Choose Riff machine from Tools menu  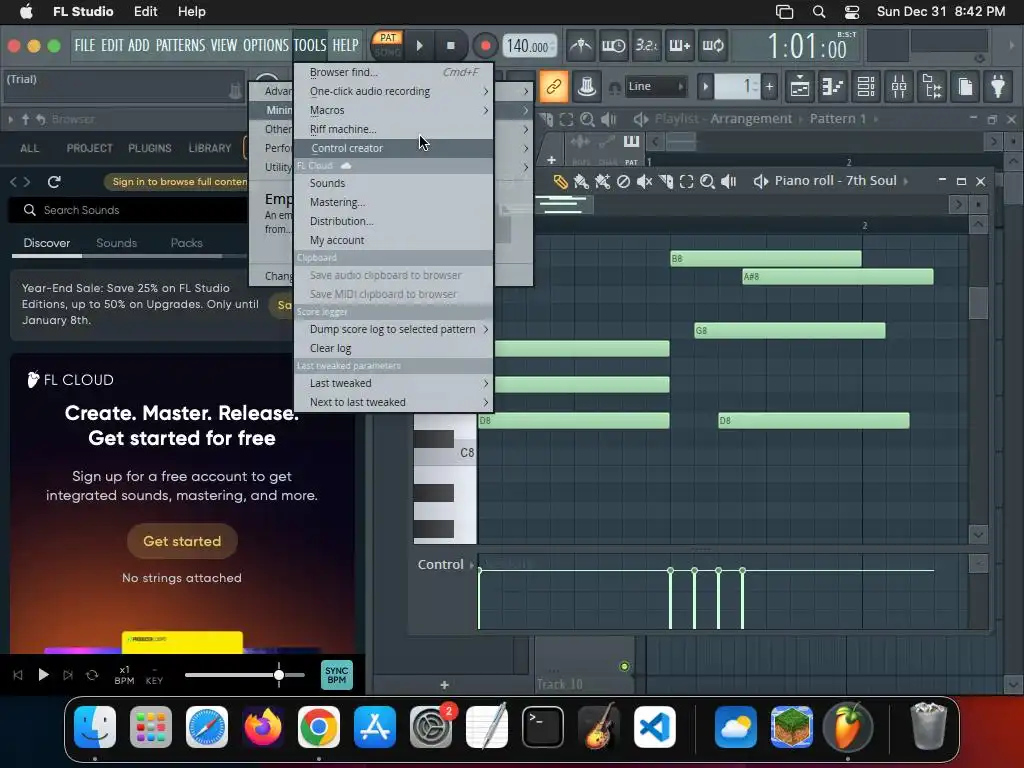click(x=393, y=129)
